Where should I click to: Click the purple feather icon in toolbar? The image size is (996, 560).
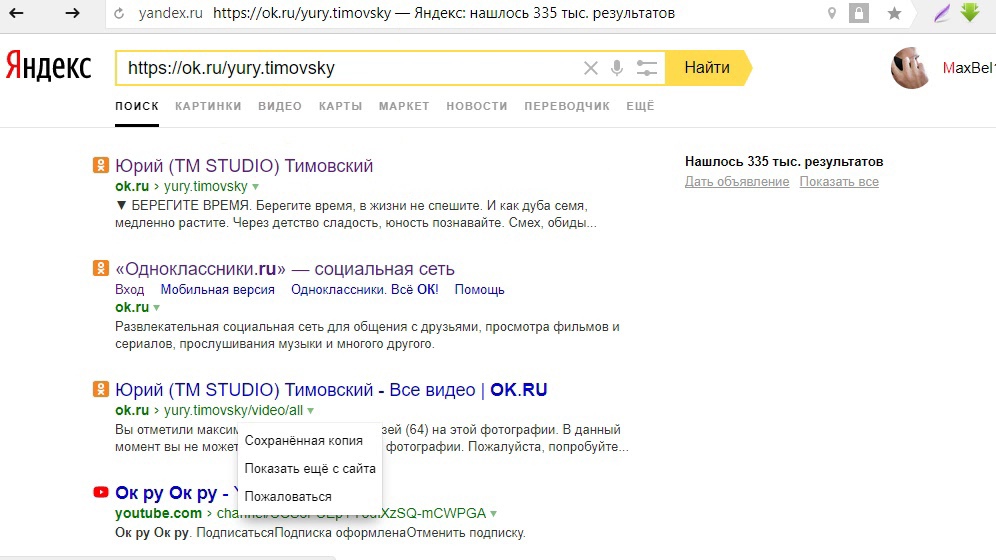[942, 13]
